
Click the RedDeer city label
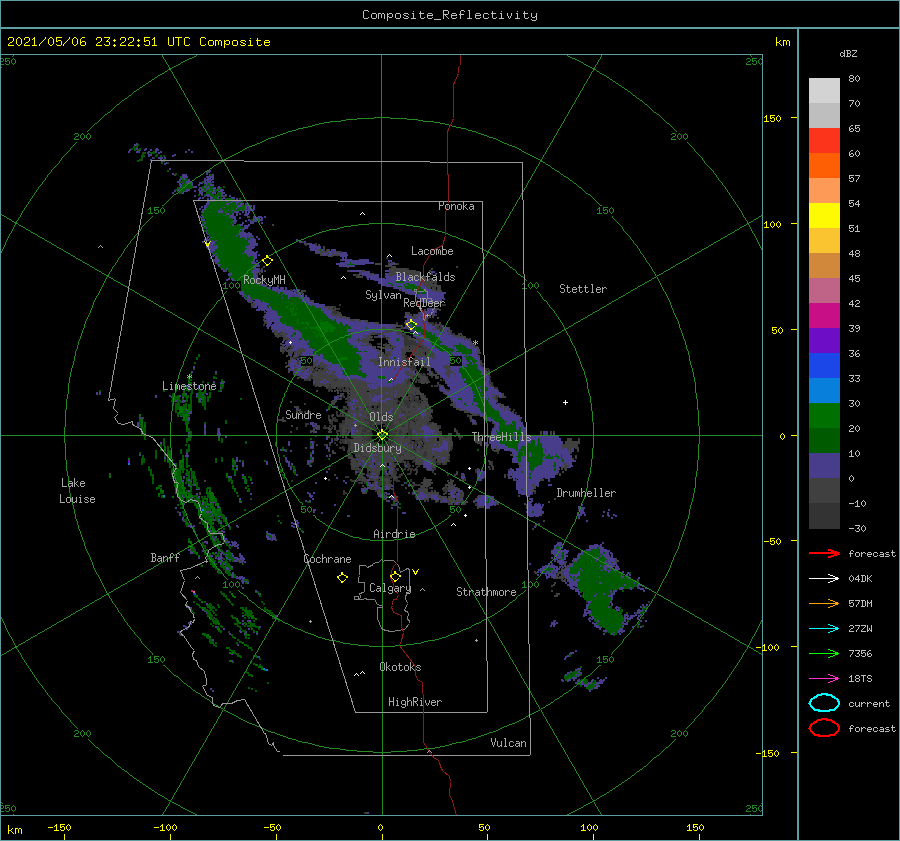424,303
